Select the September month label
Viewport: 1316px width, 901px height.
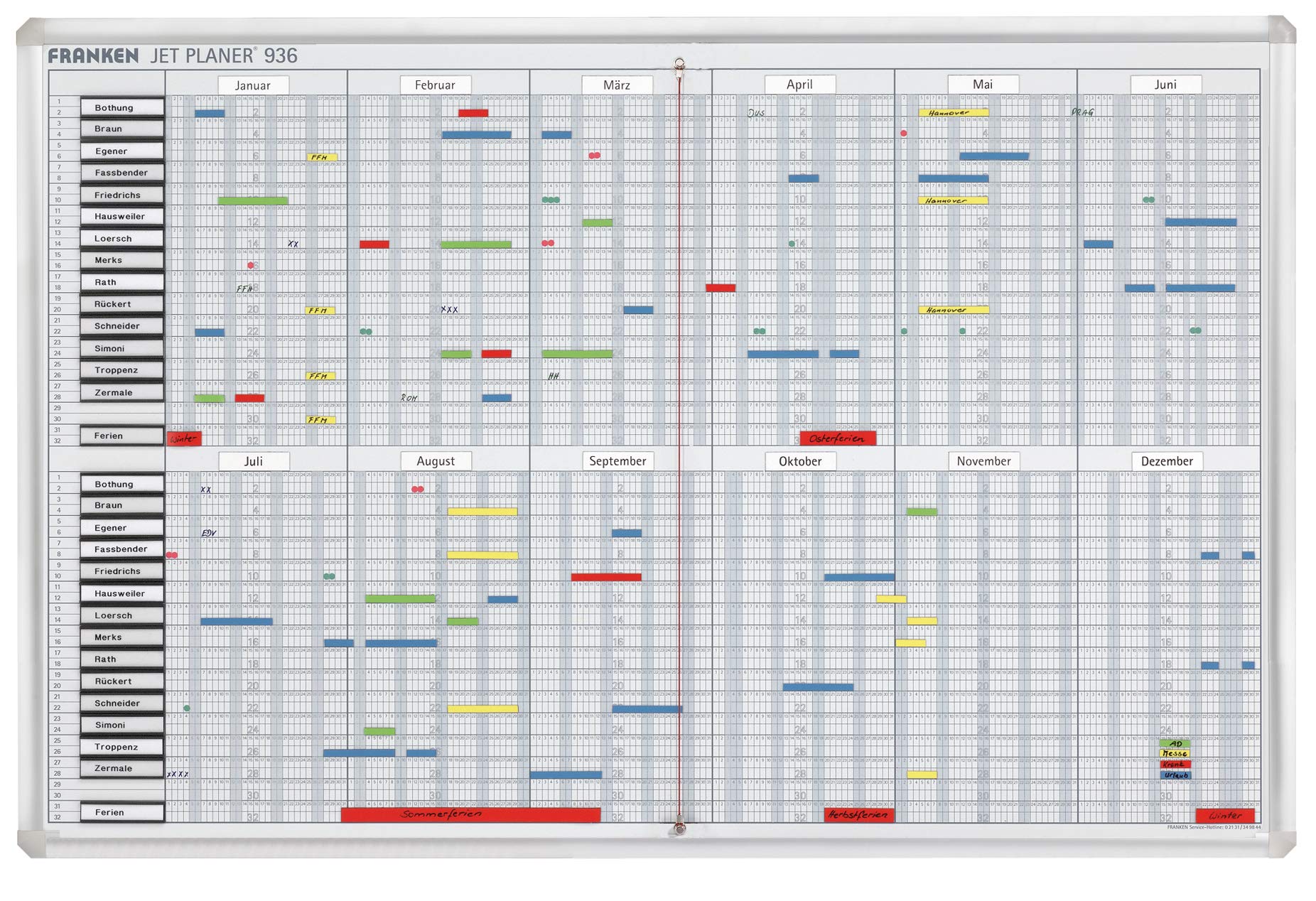617,461
